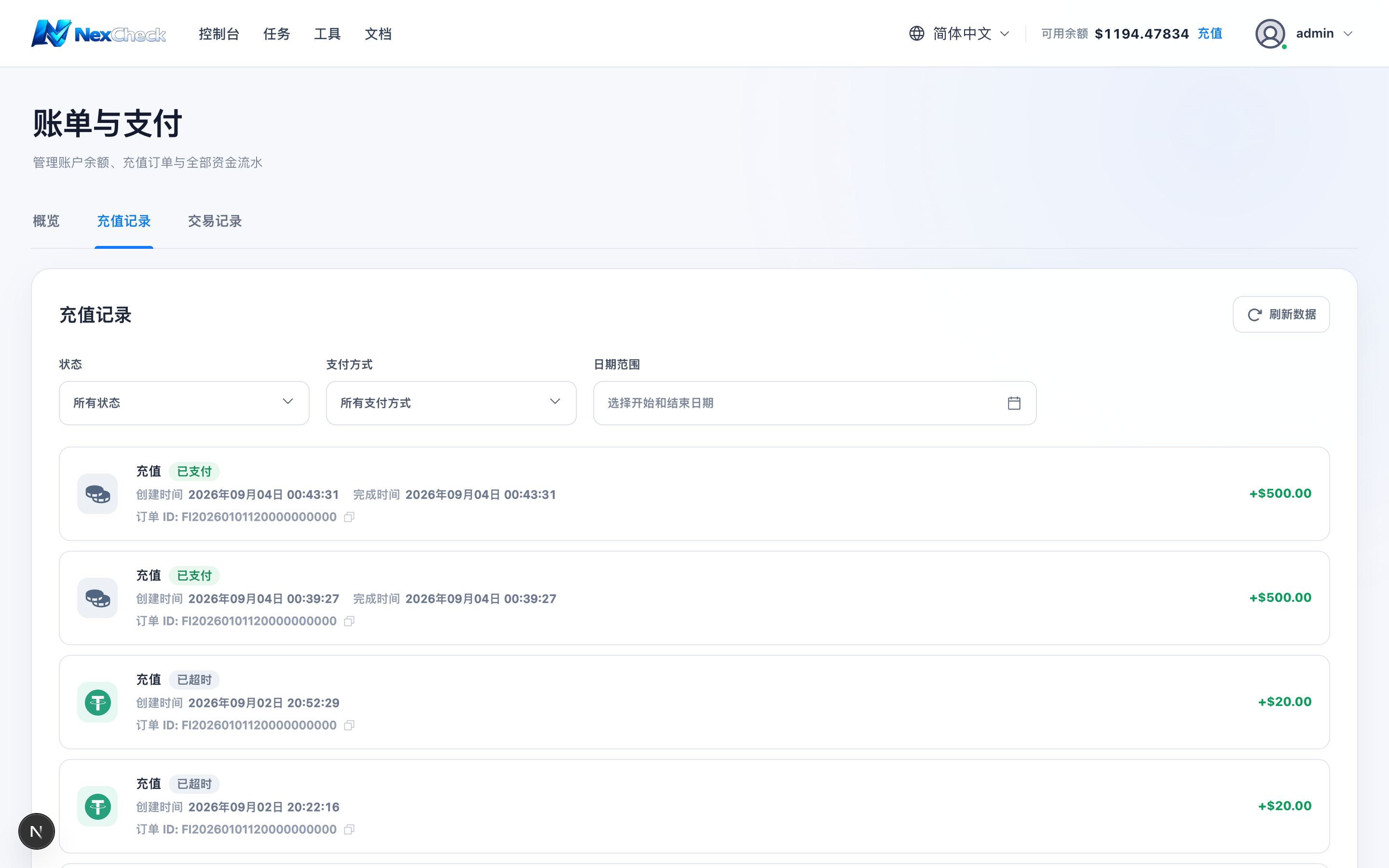Click +$500.00 amount of 00:39:27 recharge
Image resolution: width=1389 pixels, height=868 pixels.
[x=1280, y=597]
